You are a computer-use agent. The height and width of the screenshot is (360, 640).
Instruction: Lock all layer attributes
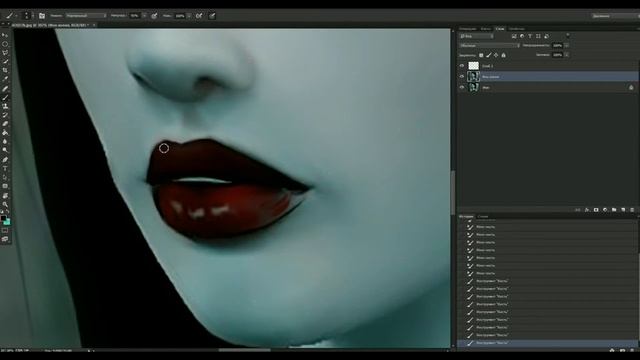click(x=503, y=55)
